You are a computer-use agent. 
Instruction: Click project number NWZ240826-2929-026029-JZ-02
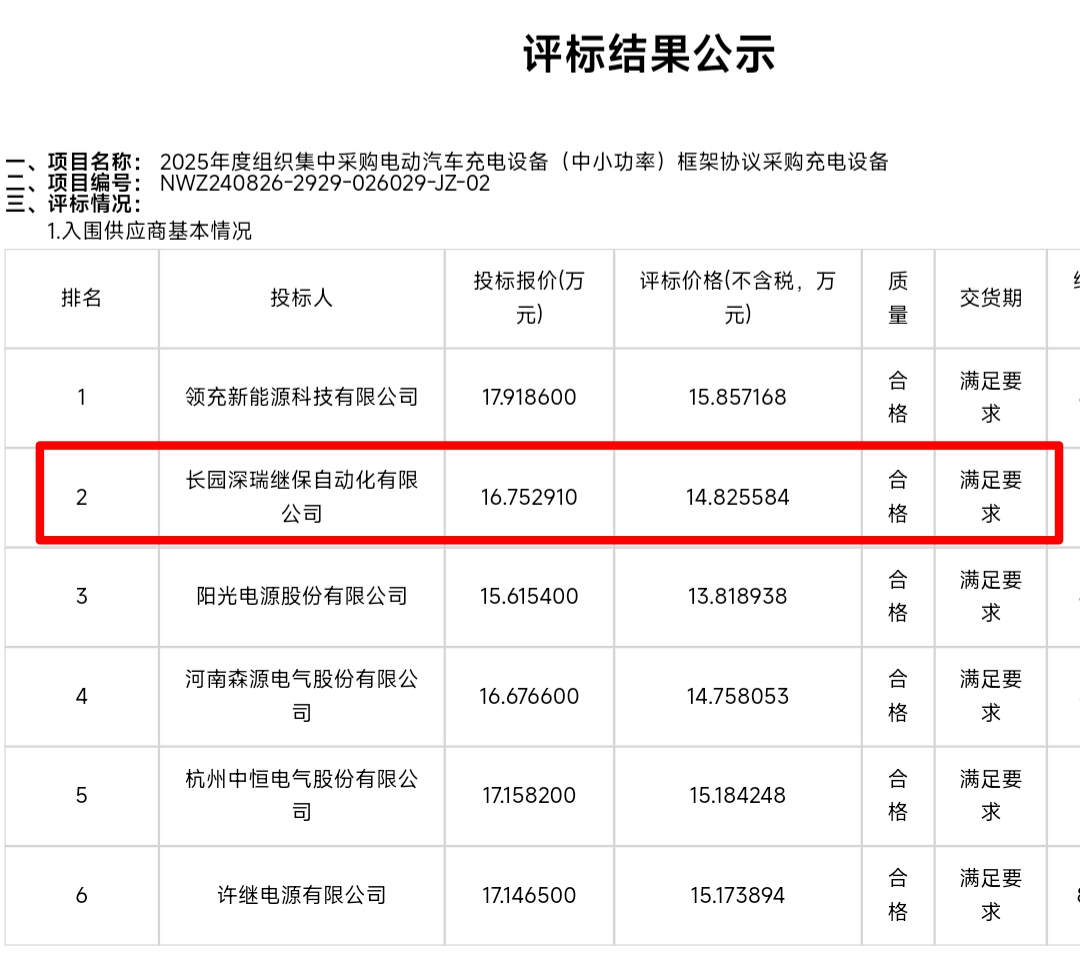tap(325, 183)
